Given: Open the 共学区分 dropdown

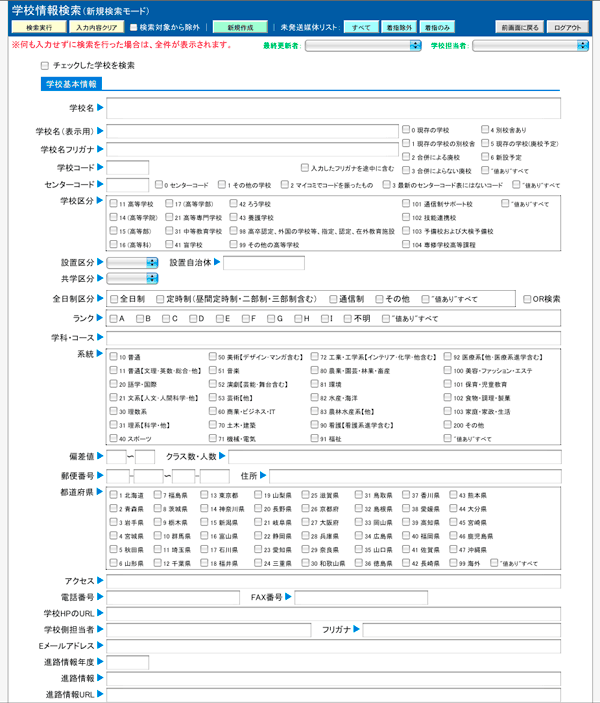Looking at the screenshot, I should [132, 279].
